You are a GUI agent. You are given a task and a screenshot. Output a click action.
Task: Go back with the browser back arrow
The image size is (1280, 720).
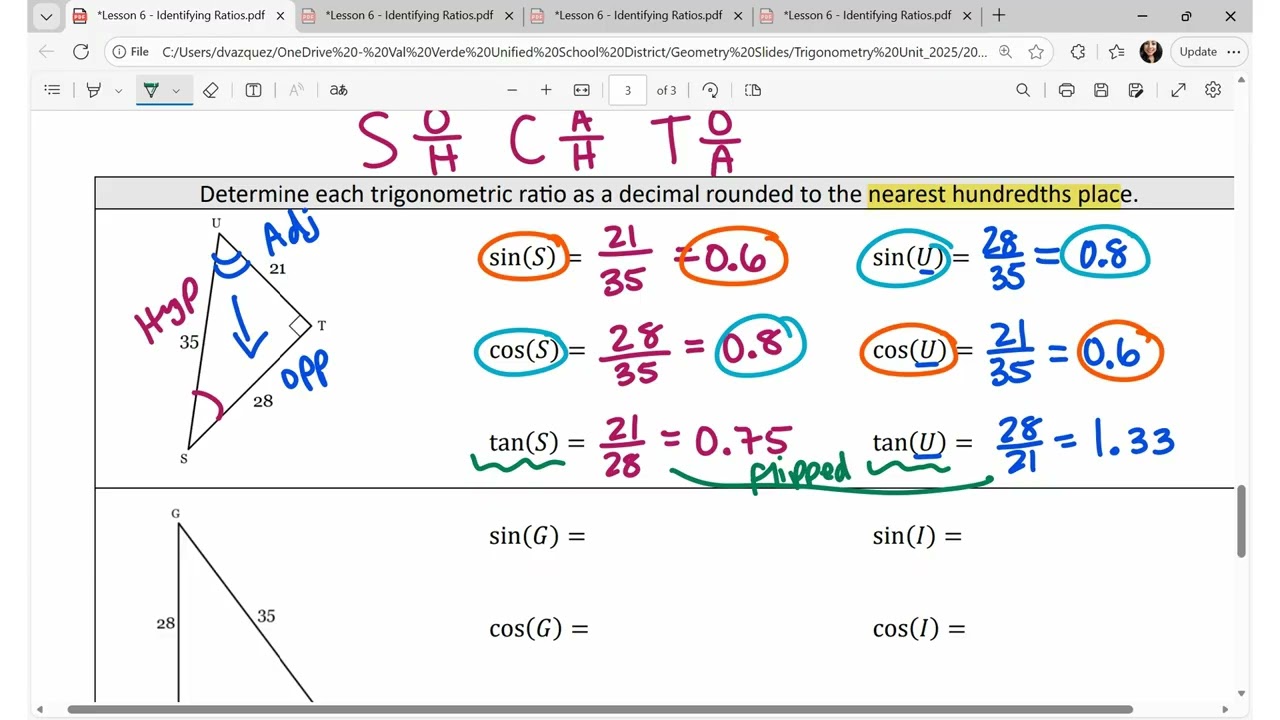46,52
